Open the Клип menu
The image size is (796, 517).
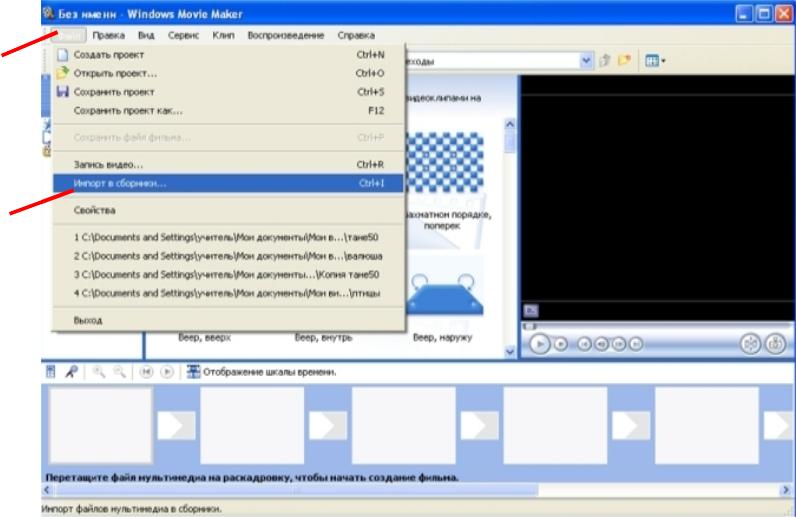pos(223,35)
